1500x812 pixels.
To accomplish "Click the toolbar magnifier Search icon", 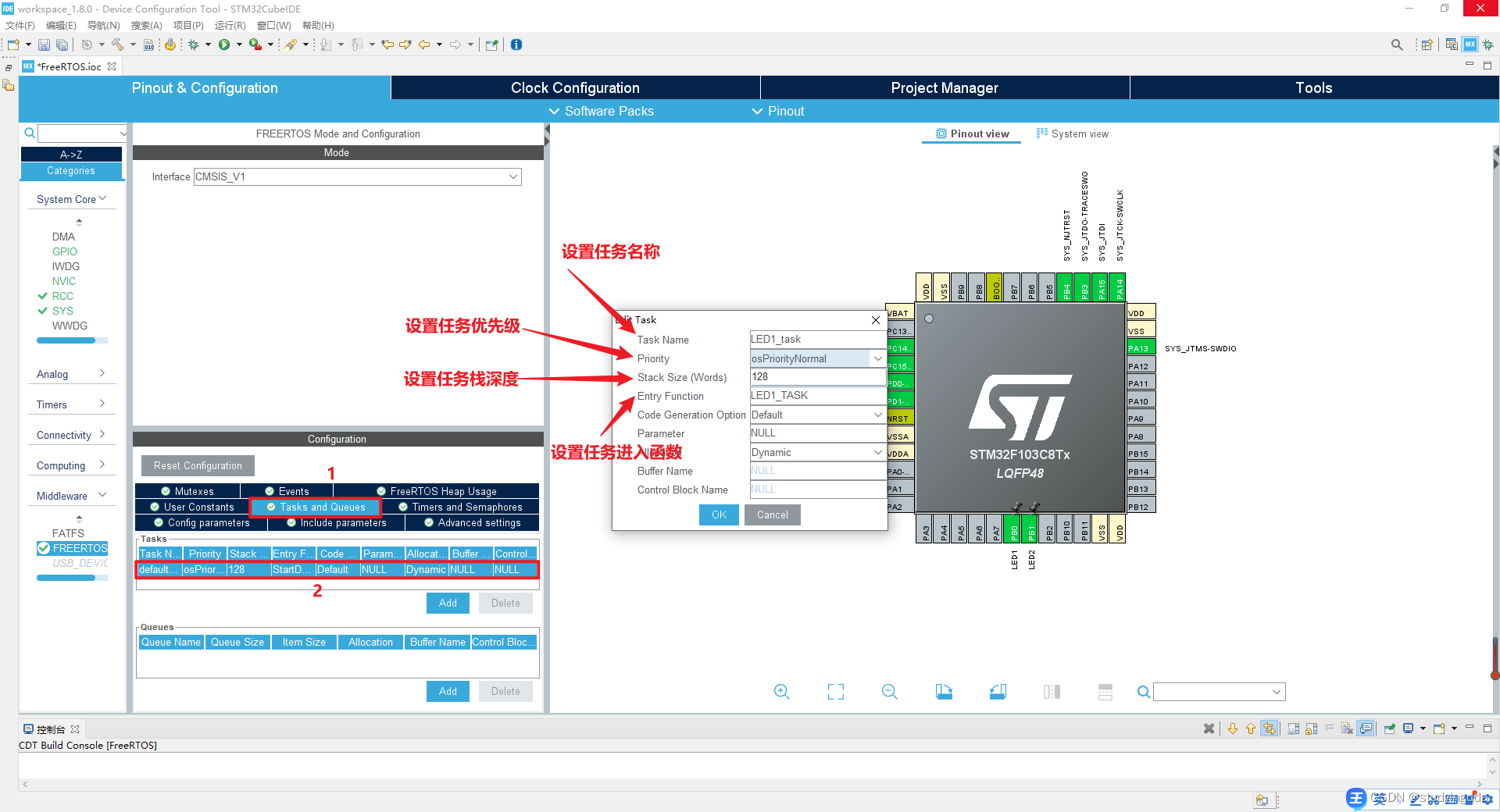I will click(x=1397, y=45).
